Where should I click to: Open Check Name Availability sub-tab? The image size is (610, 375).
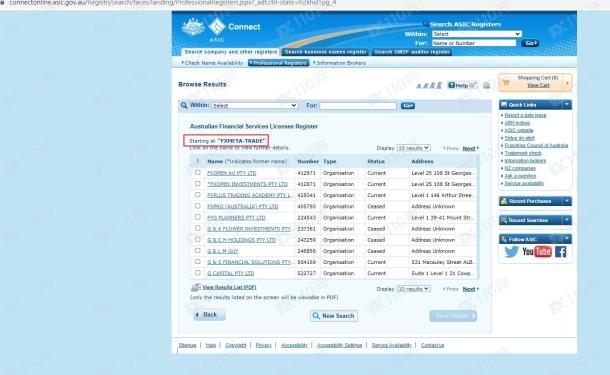click(212, 63)
